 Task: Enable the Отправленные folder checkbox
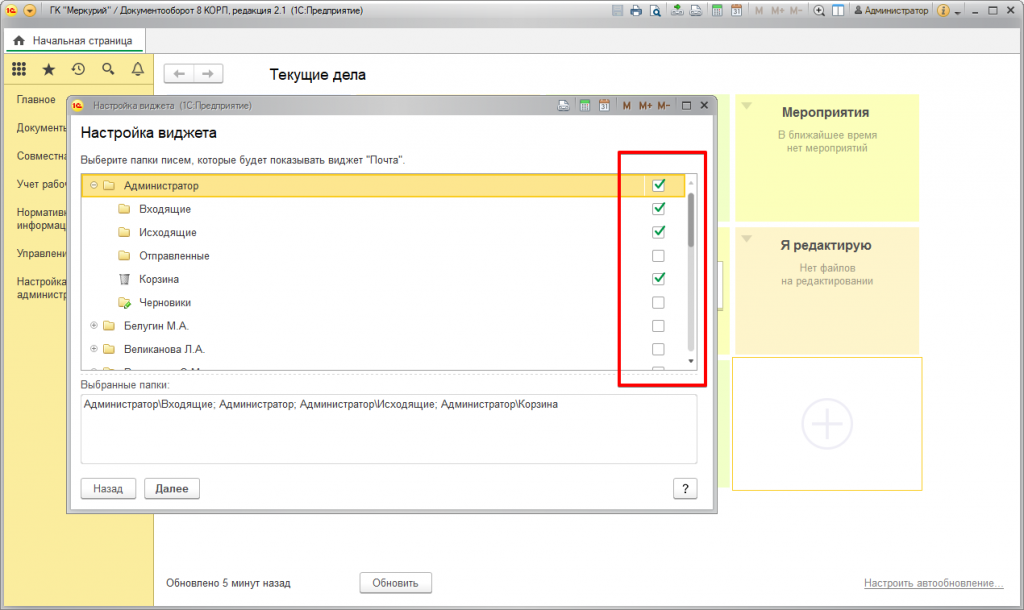658,256
